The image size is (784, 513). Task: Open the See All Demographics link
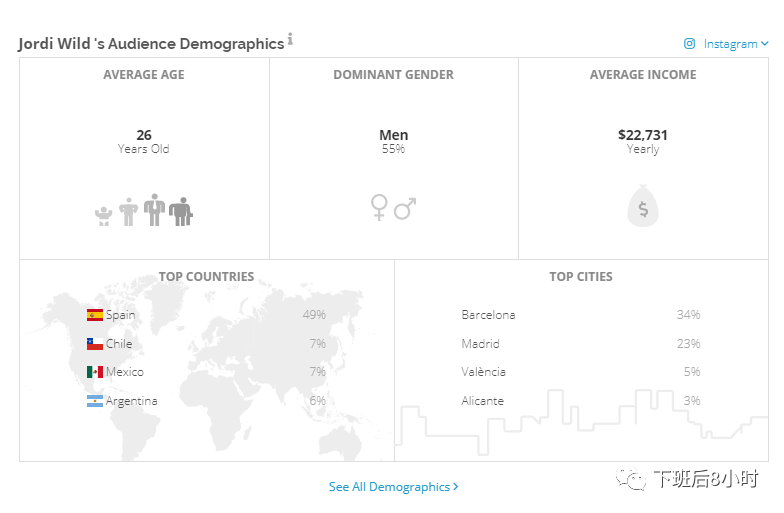(x=390, y=487)
